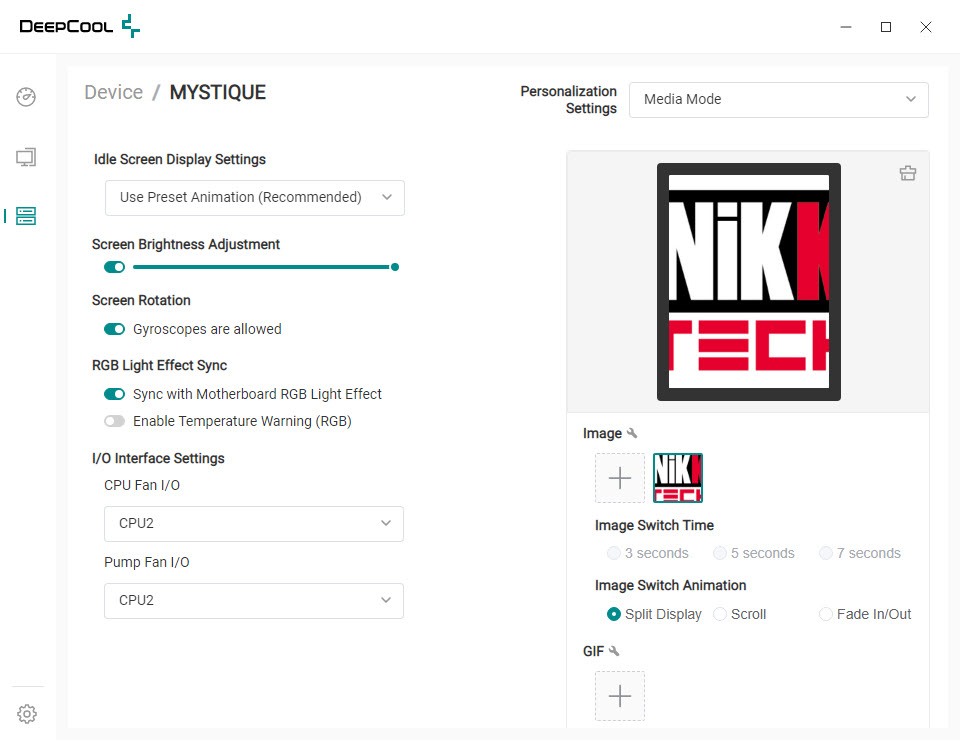Open CPU Fan I/O dropdown

click(x=254, y=524)
